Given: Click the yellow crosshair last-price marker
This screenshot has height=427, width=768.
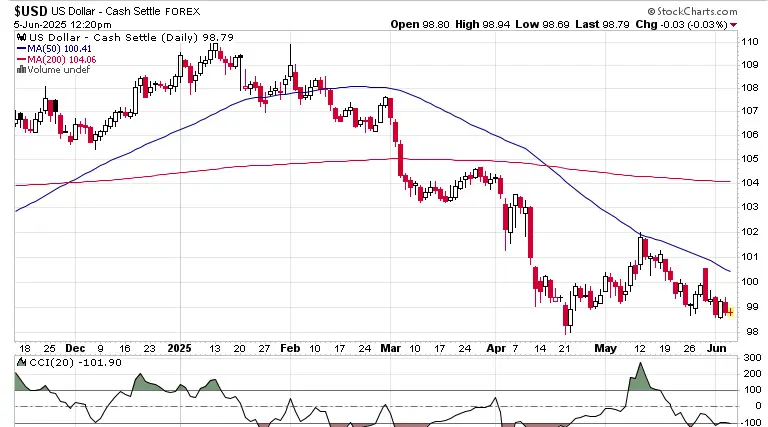Looking at the screenshot, I should (x=730, y=311).
